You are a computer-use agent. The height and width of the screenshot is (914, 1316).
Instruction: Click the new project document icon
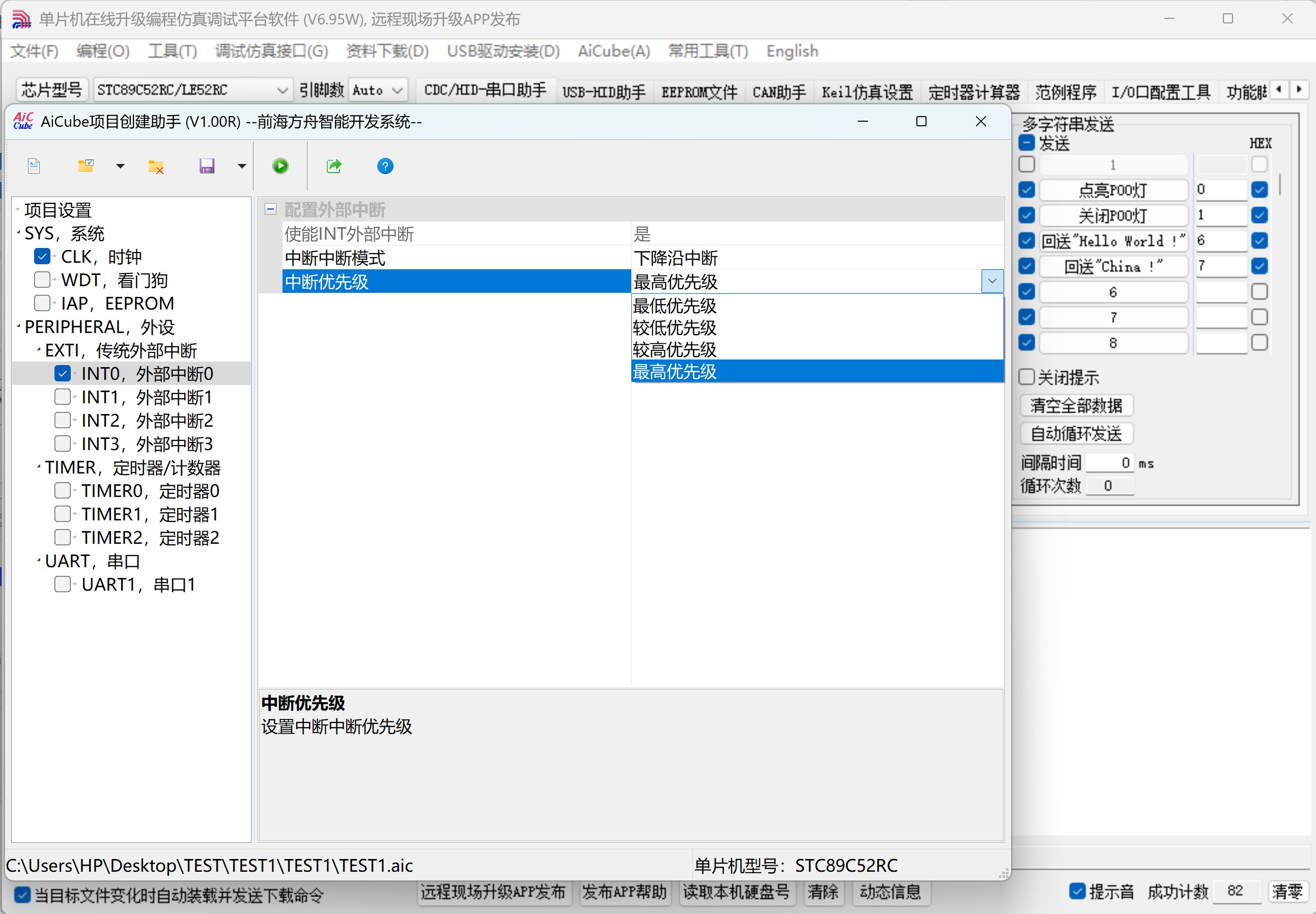[x=34, y=166]
